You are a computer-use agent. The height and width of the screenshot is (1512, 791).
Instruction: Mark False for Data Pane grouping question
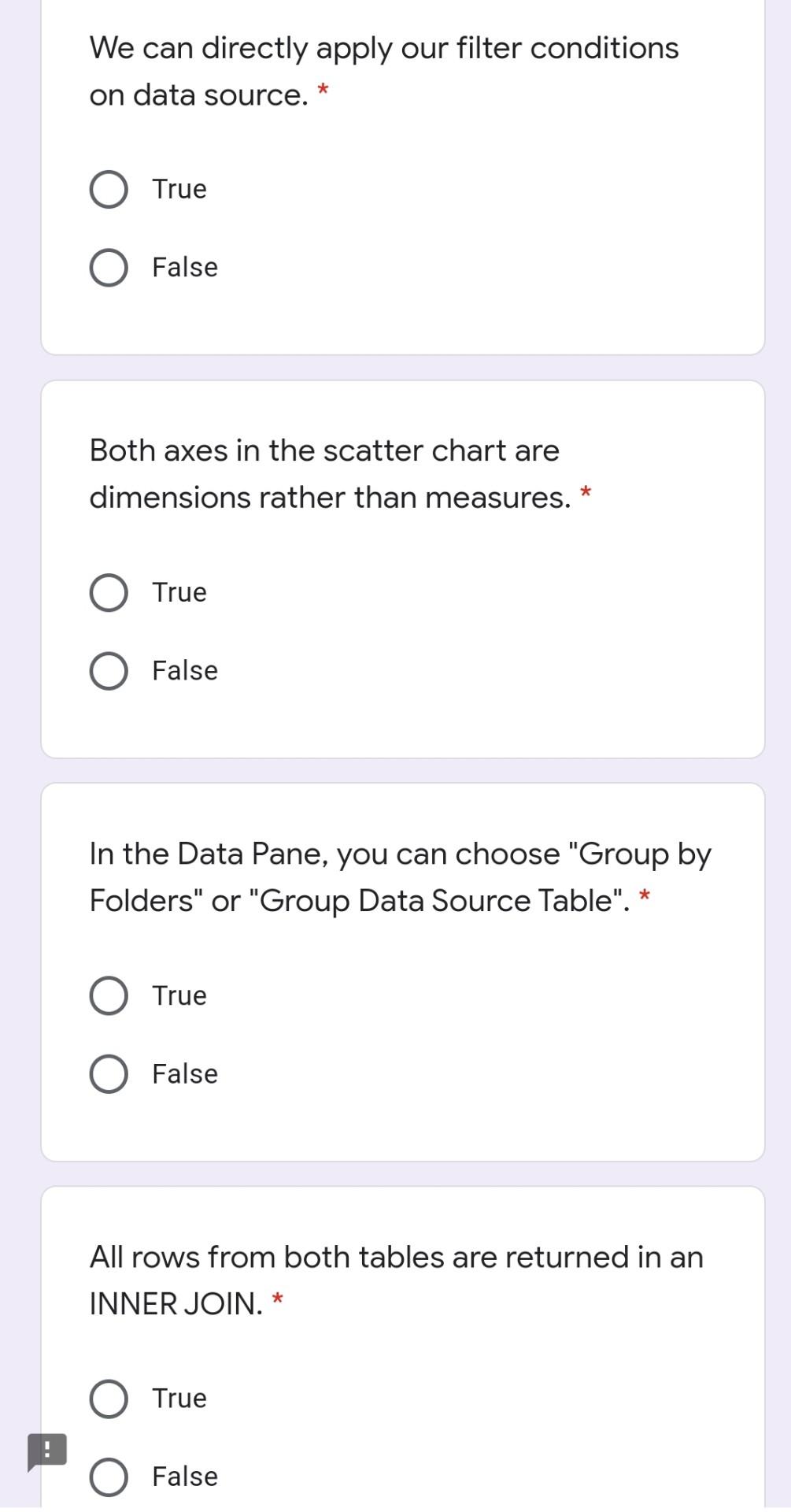tap(109, 1074)
